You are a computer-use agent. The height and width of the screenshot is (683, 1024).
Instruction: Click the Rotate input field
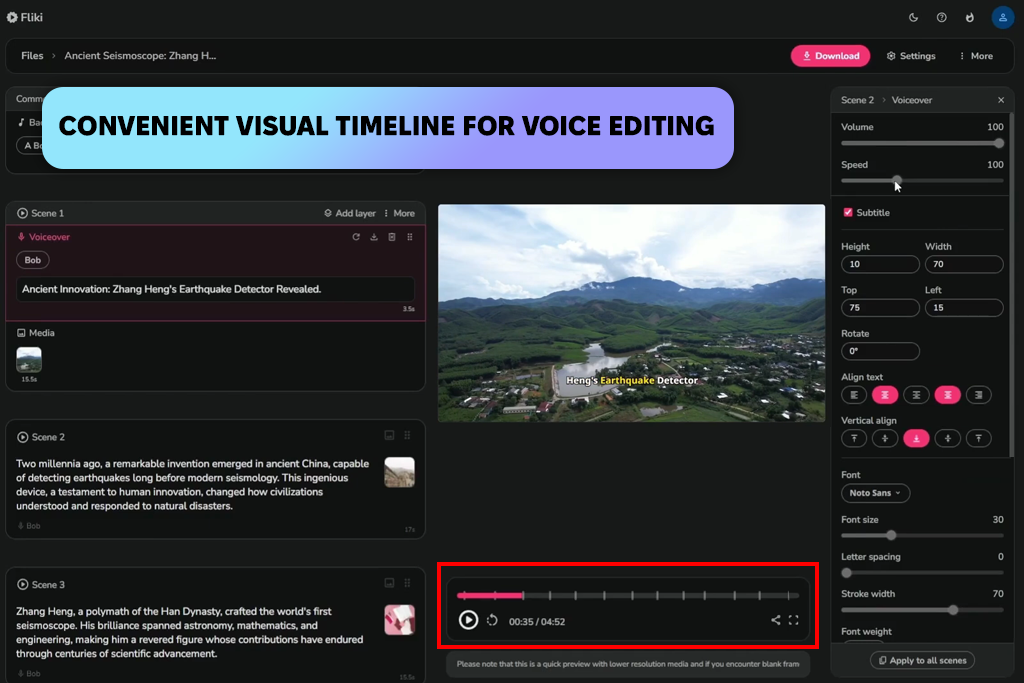pyautogui.click(x=880, y=351)
